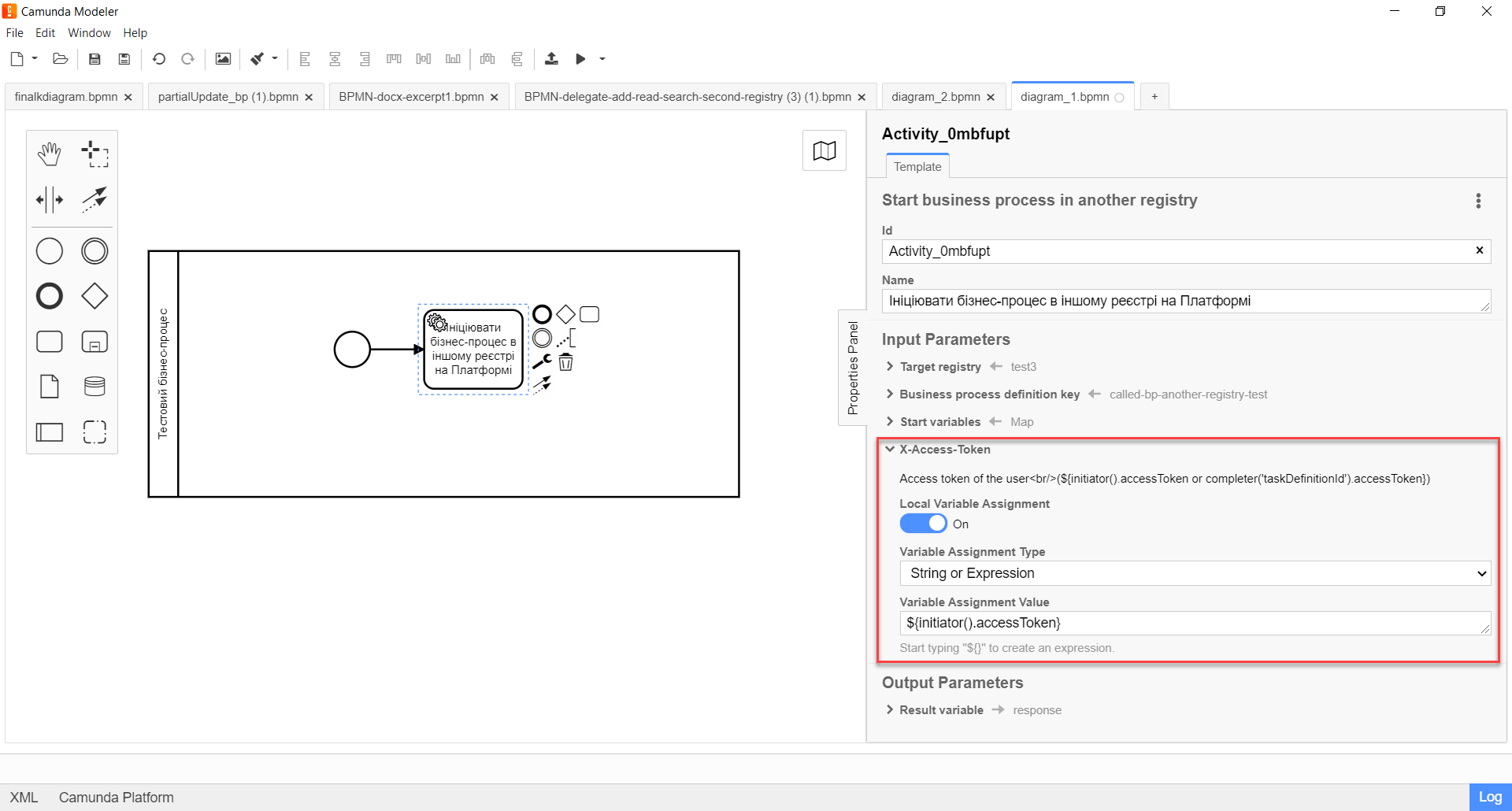Open the Help menu
The image size is (1512, 811).
pyautogui.click(x=135, y=33)
